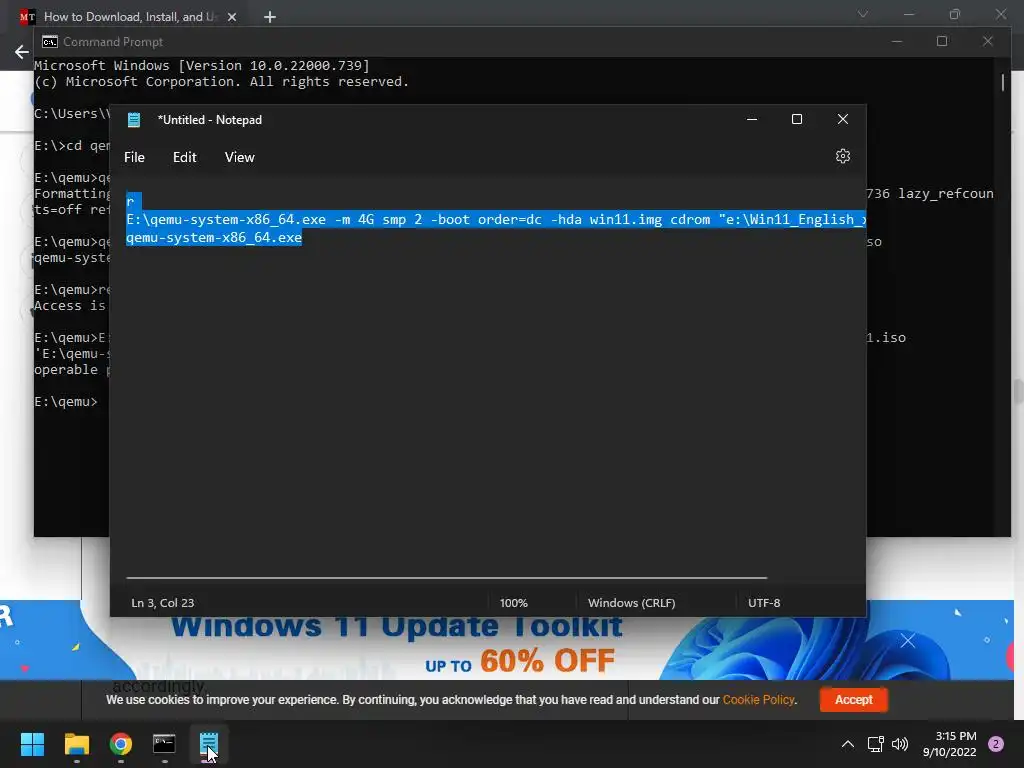The image size is (1024, 768).
Task: Click the line starting with E:\qemu-system-x86_64.exe -m 4G
Action: point(495,219)
